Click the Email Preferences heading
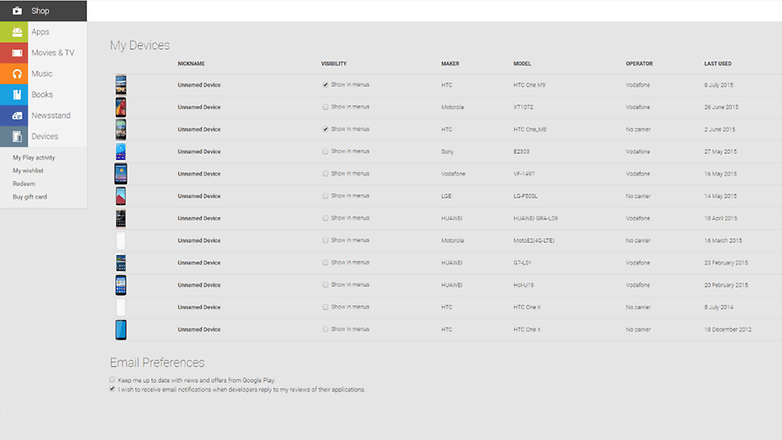Image resolution: width=782 pixels, height=440 pixels. point(157,363)
